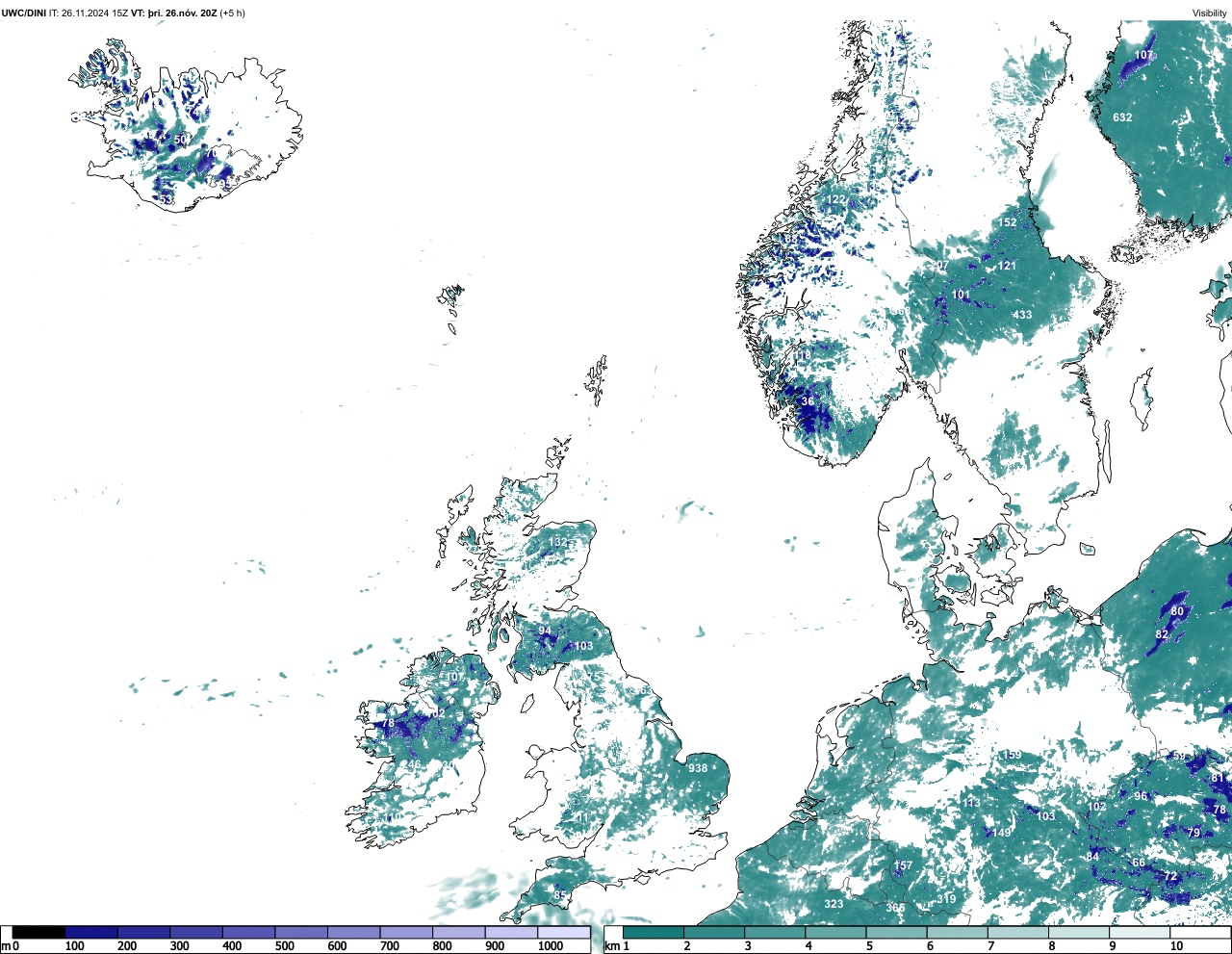Viewport: 1232px width, 954px height.
Task: Click the '84' visibility value in lower right
Action: click(1092, 857)
